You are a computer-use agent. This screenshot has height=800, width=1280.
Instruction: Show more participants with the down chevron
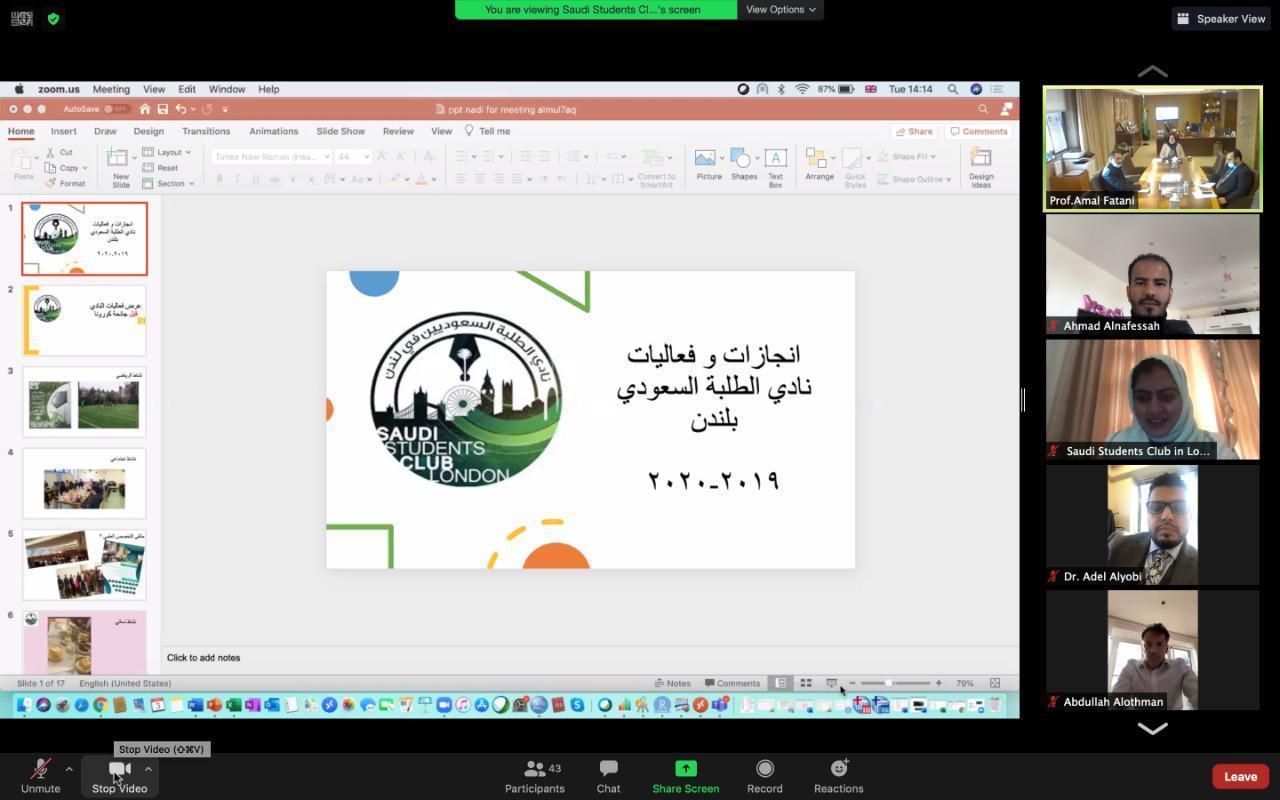pos(1152,729)
